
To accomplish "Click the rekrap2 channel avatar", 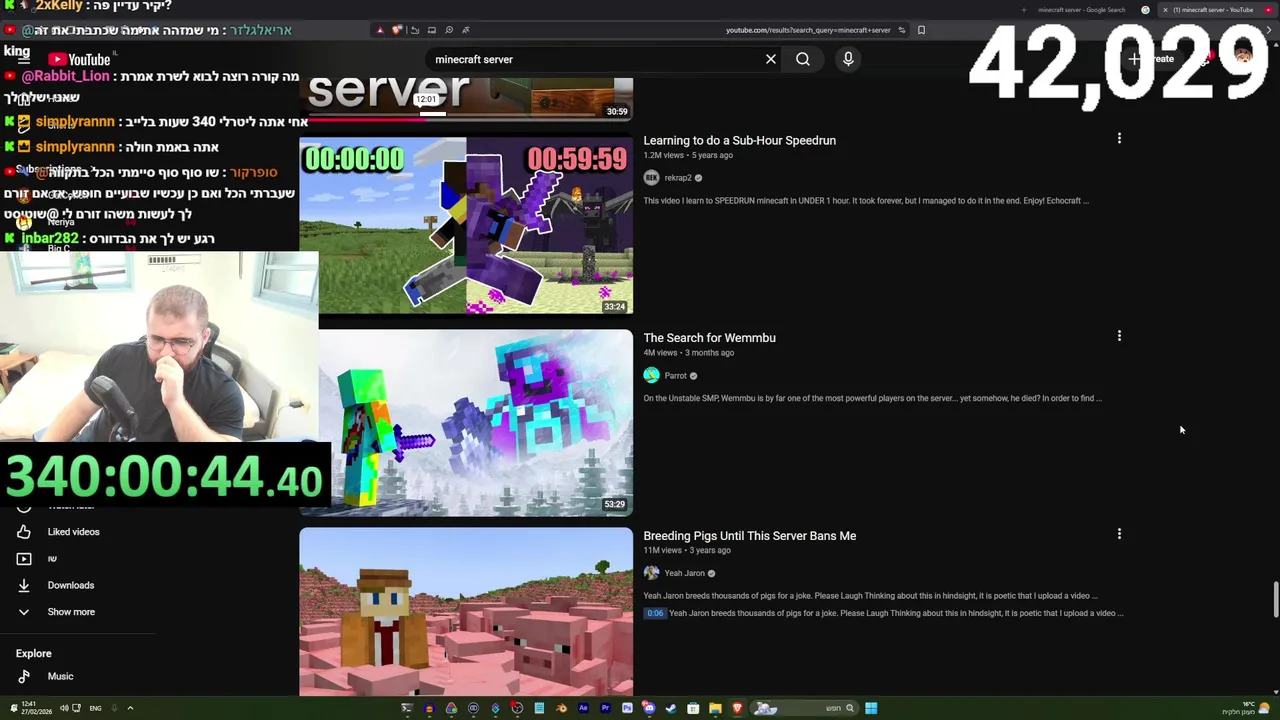I will click(x=651, y=177).
